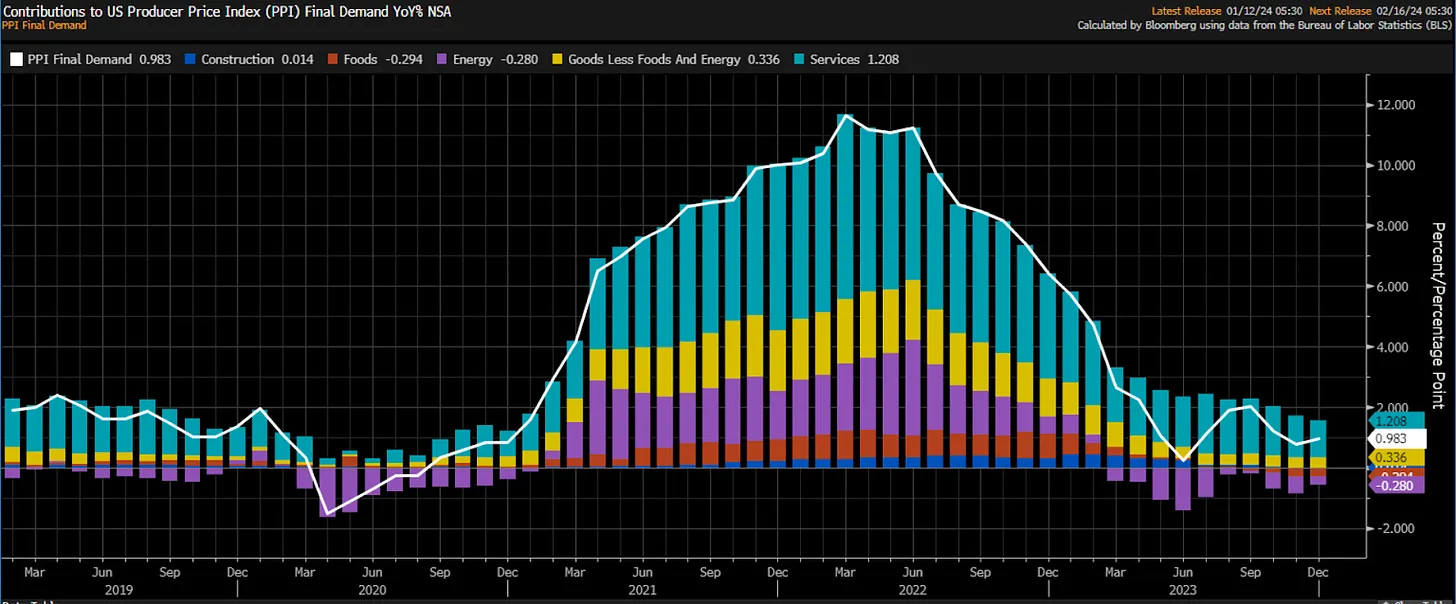
Task: Click the white line's peak at March 2022
Action: tap(847, 116)
